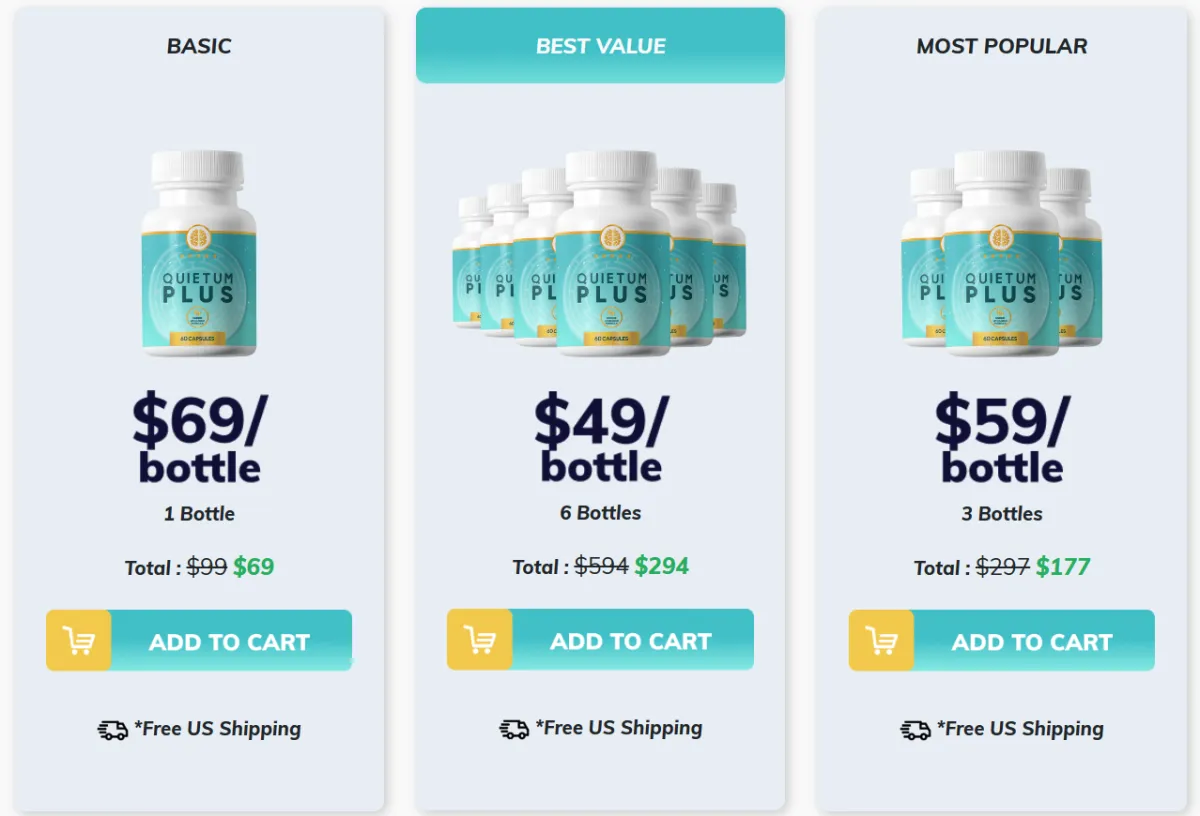This screenshot has height=816, width=1200.
Task: Add the 1 Bottle package to cart
Action: pos(199,640)
